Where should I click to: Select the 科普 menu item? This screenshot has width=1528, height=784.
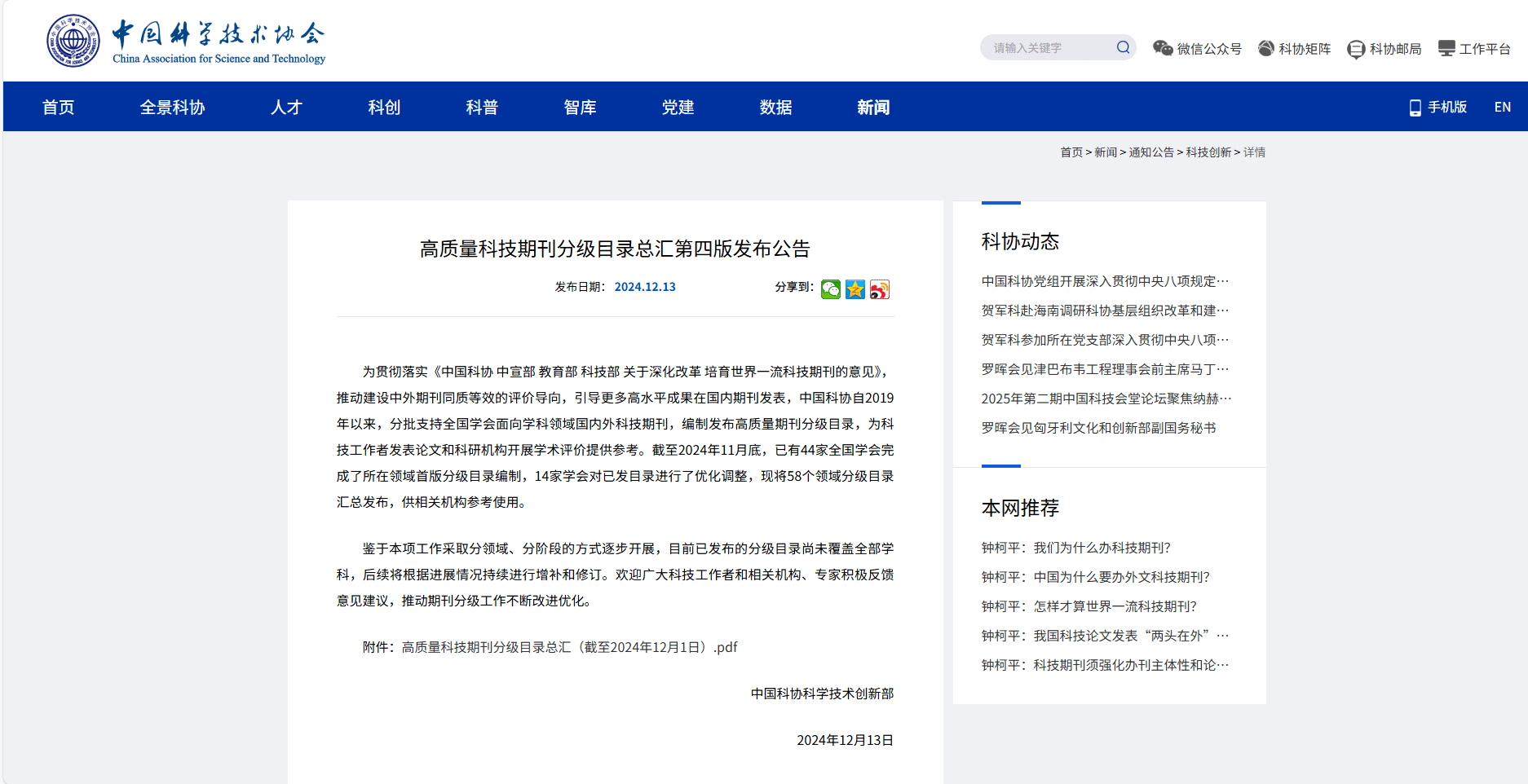pyautogui.click(x=482, y=107)
